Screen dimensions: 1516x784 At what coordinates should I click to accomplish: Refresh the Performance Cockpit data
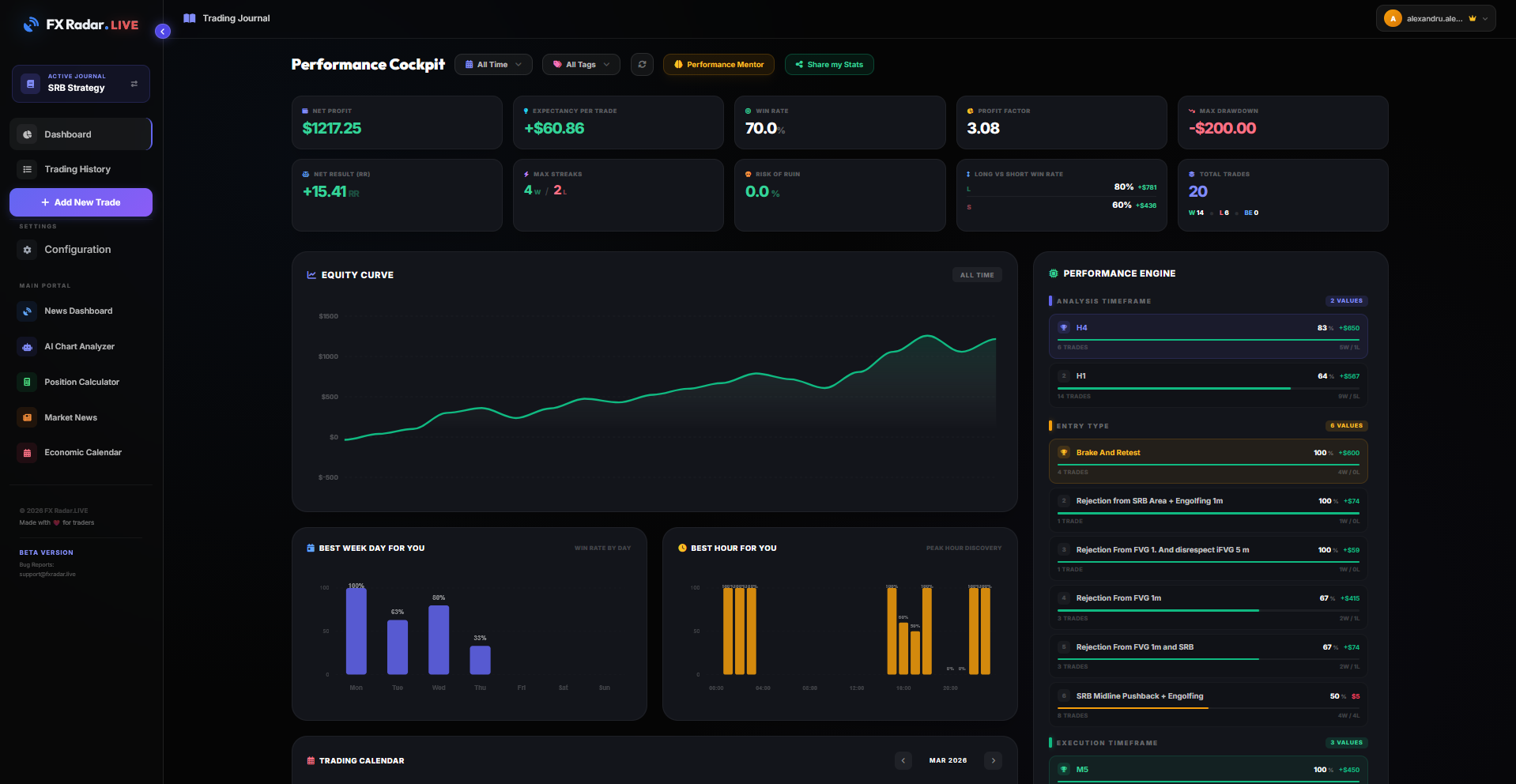point(642,64)
